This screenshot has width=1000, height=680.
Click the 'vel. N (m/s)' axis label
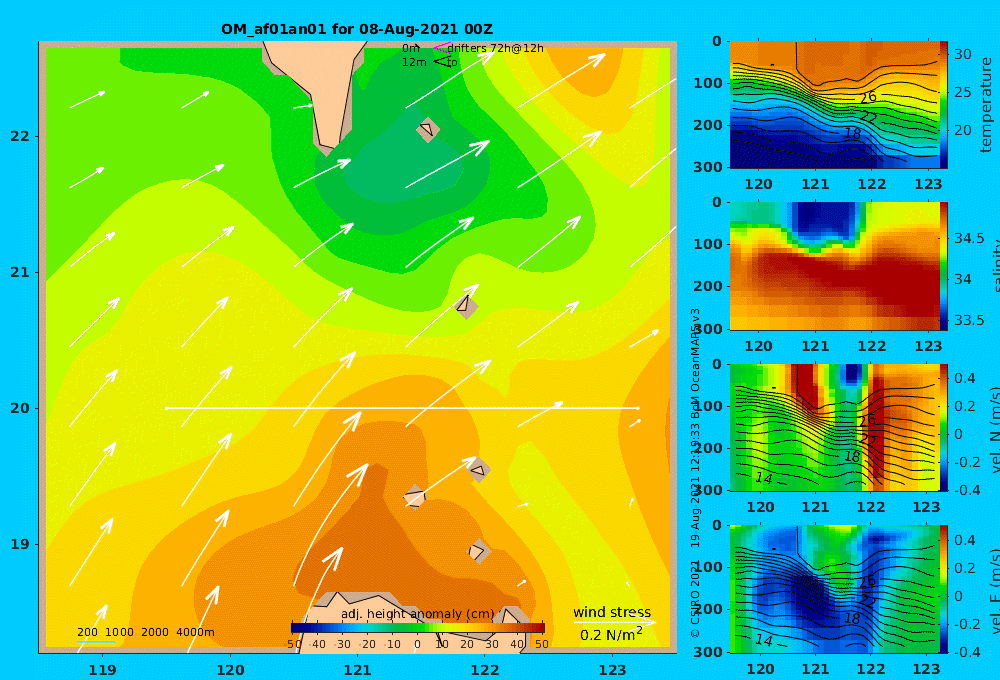coord(994,431)
